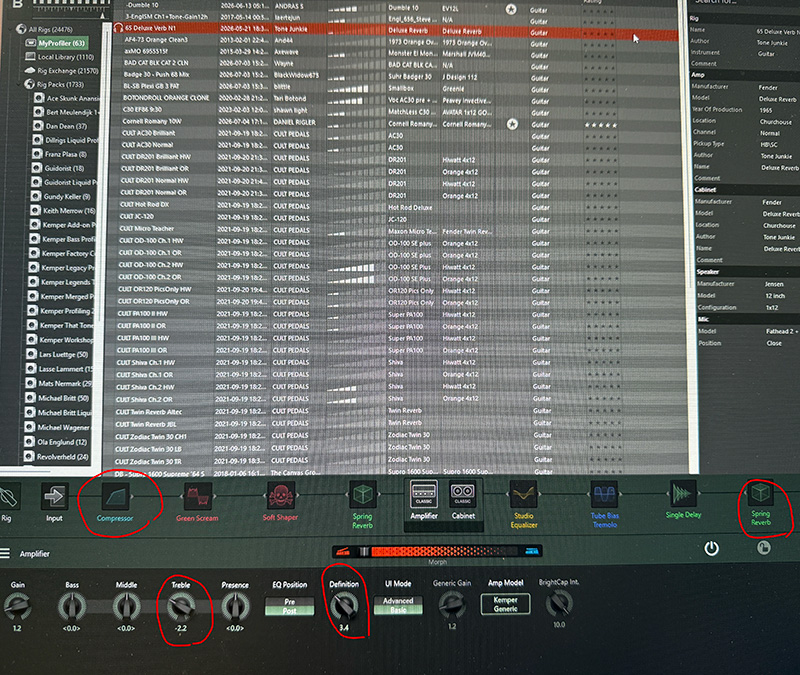Select MyProfiler (63) in the tree

(x=62, y=43)
